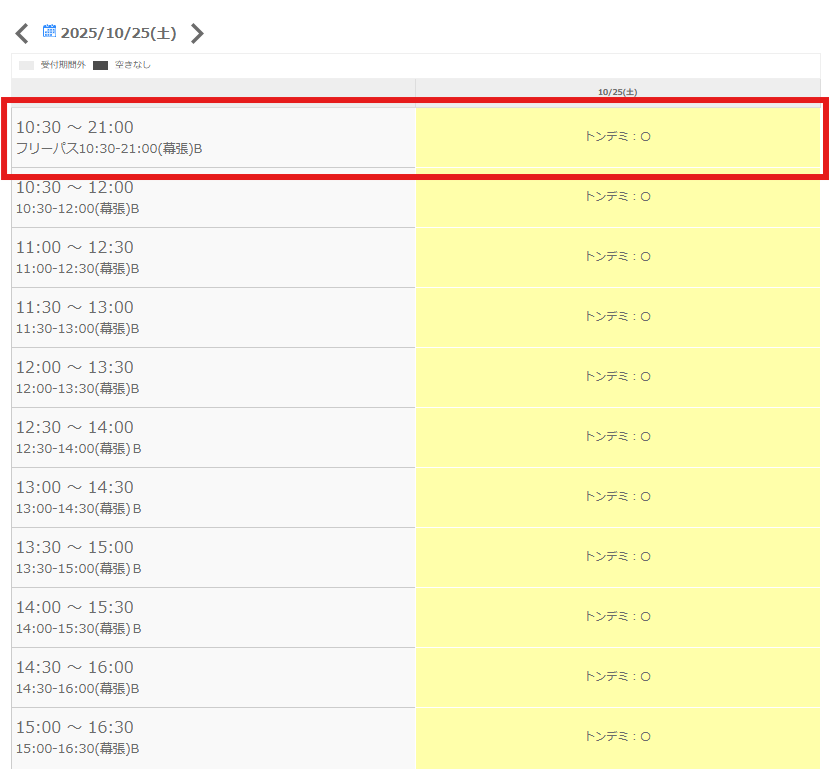
Task: Click the フリーパス10:30-21:00(幕張)B plan label
Action: (x=109, y=149)
